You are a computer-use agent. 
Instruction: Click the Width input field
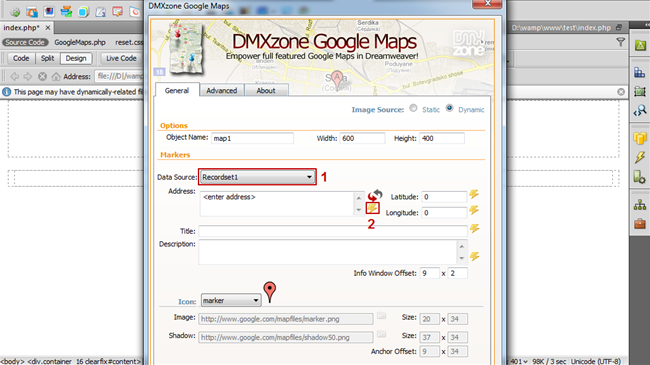point(362,138)
